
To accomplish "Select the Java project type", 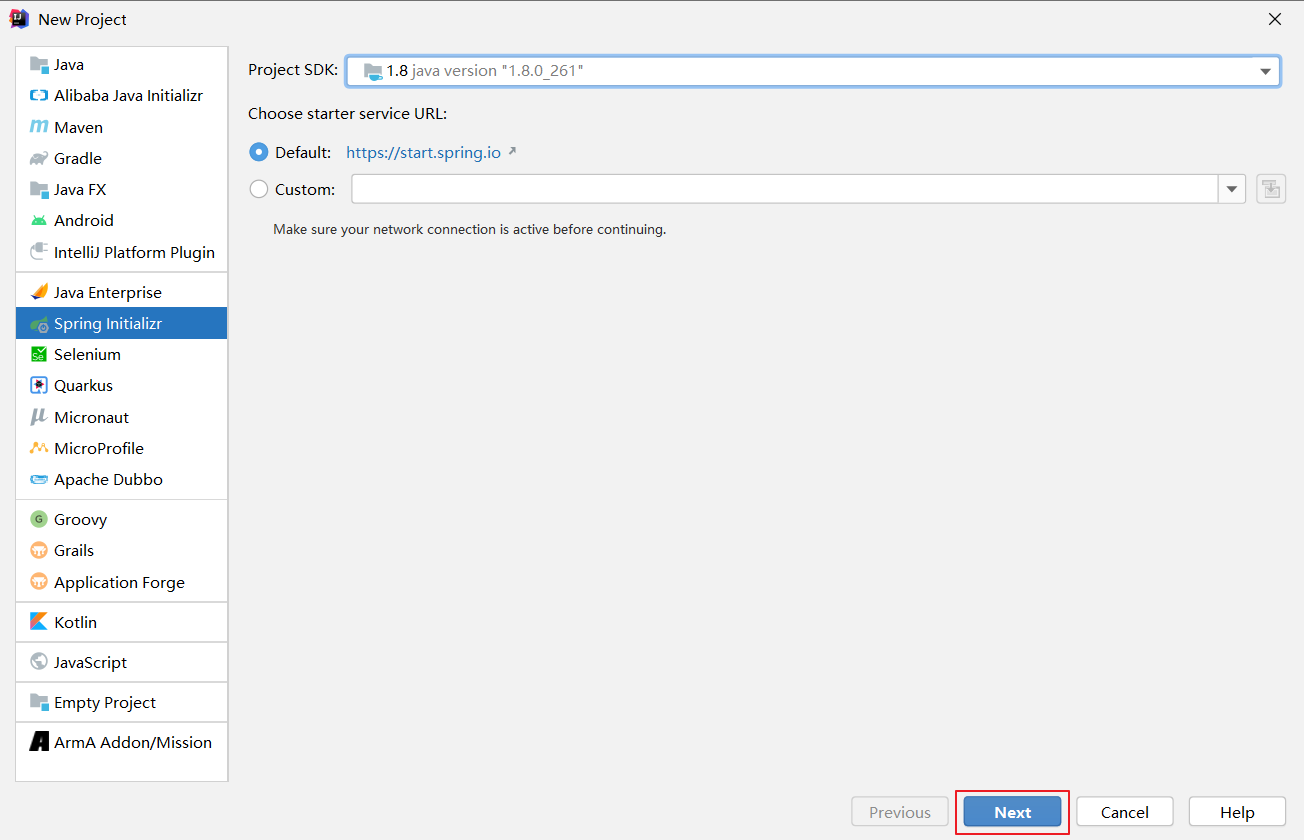I will click(x=122, y=65).
